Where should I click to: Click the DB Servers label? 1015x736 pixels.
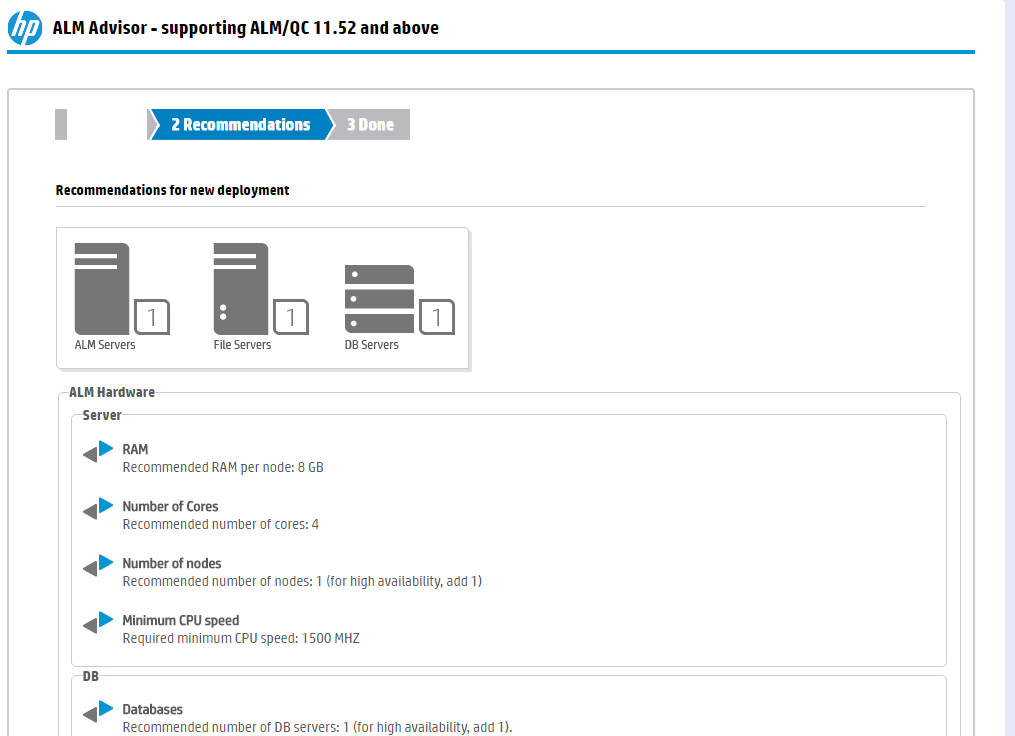(x=372, y=345)
